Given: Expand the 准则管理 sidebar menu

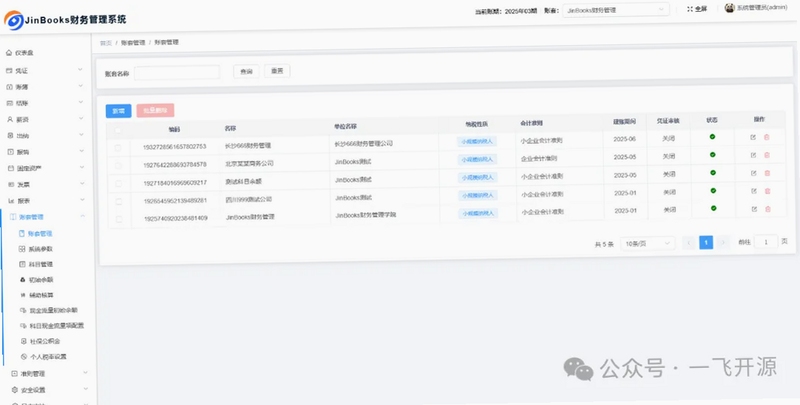Looking at the screenshot, I should coord(48,374).
